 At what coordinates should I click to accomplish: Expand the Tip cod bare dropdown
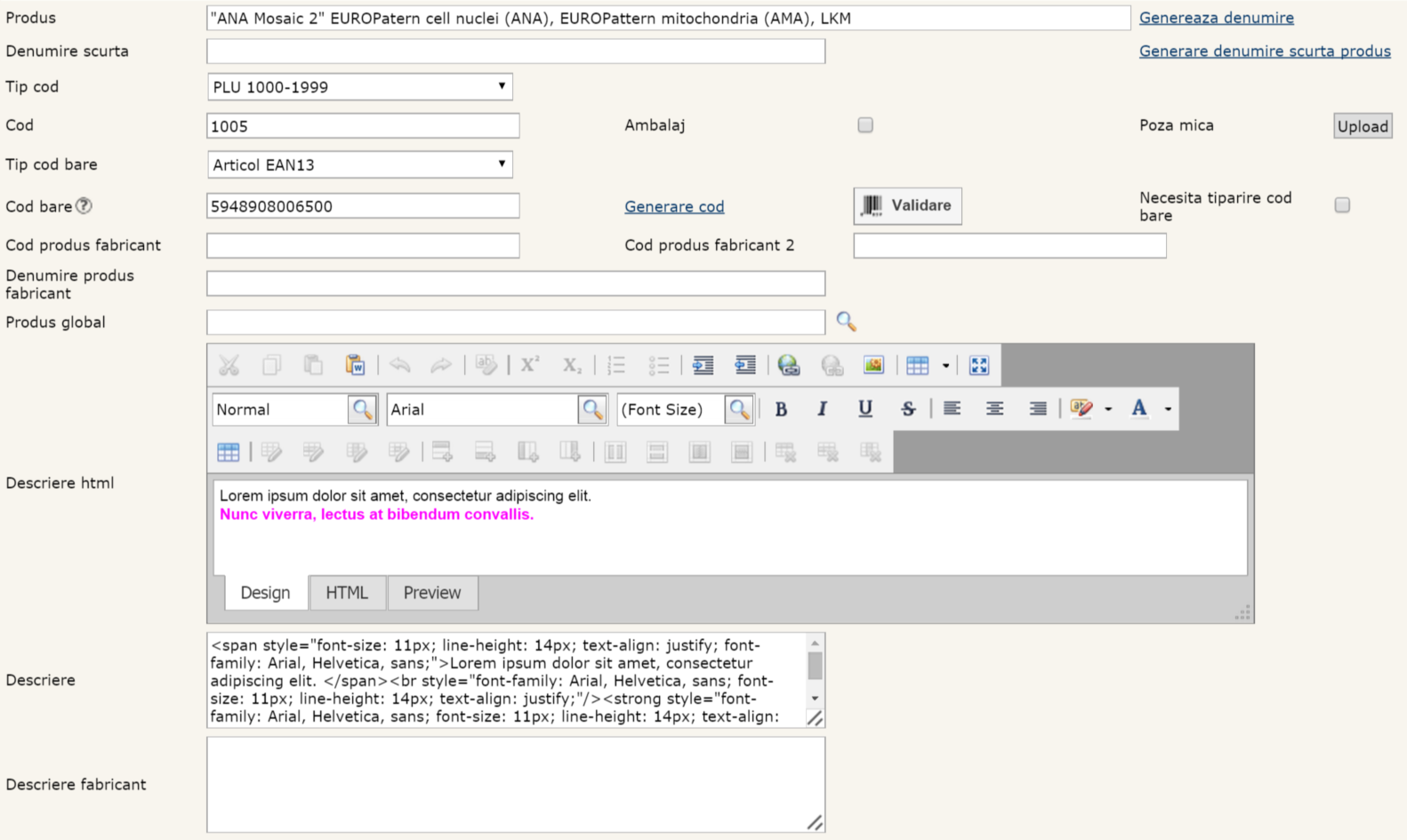click(359, 164)
